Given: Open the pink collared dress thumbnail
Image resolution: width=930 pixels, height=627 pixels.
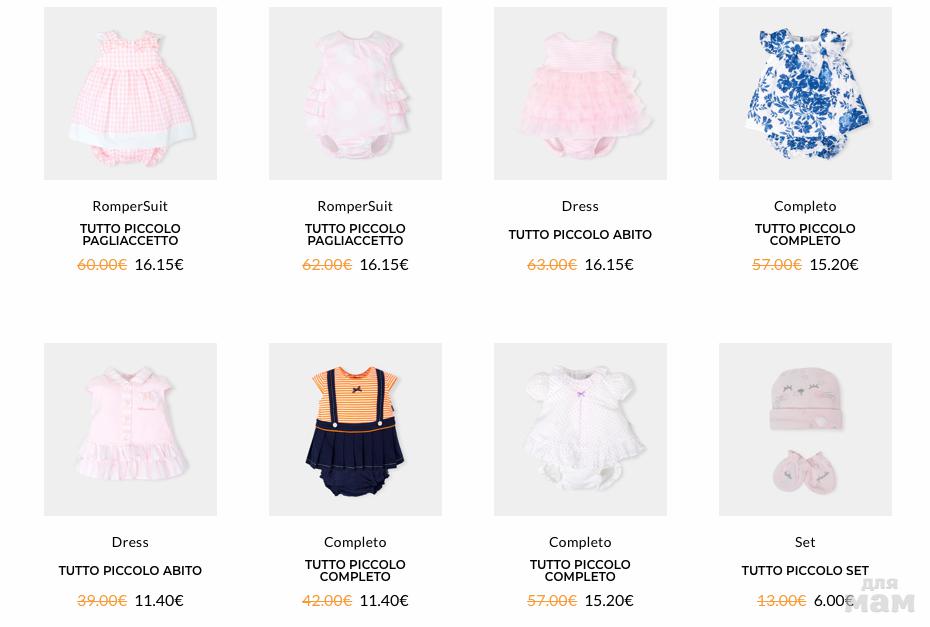Looking at the screenshot, I should [x=130, y=429].
